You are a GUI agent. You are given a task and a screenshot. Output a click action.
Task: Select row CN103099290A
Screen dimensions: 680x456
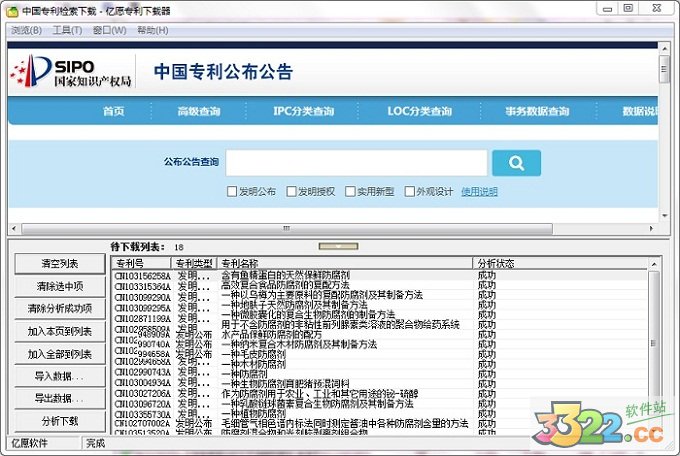pos(380,295)
